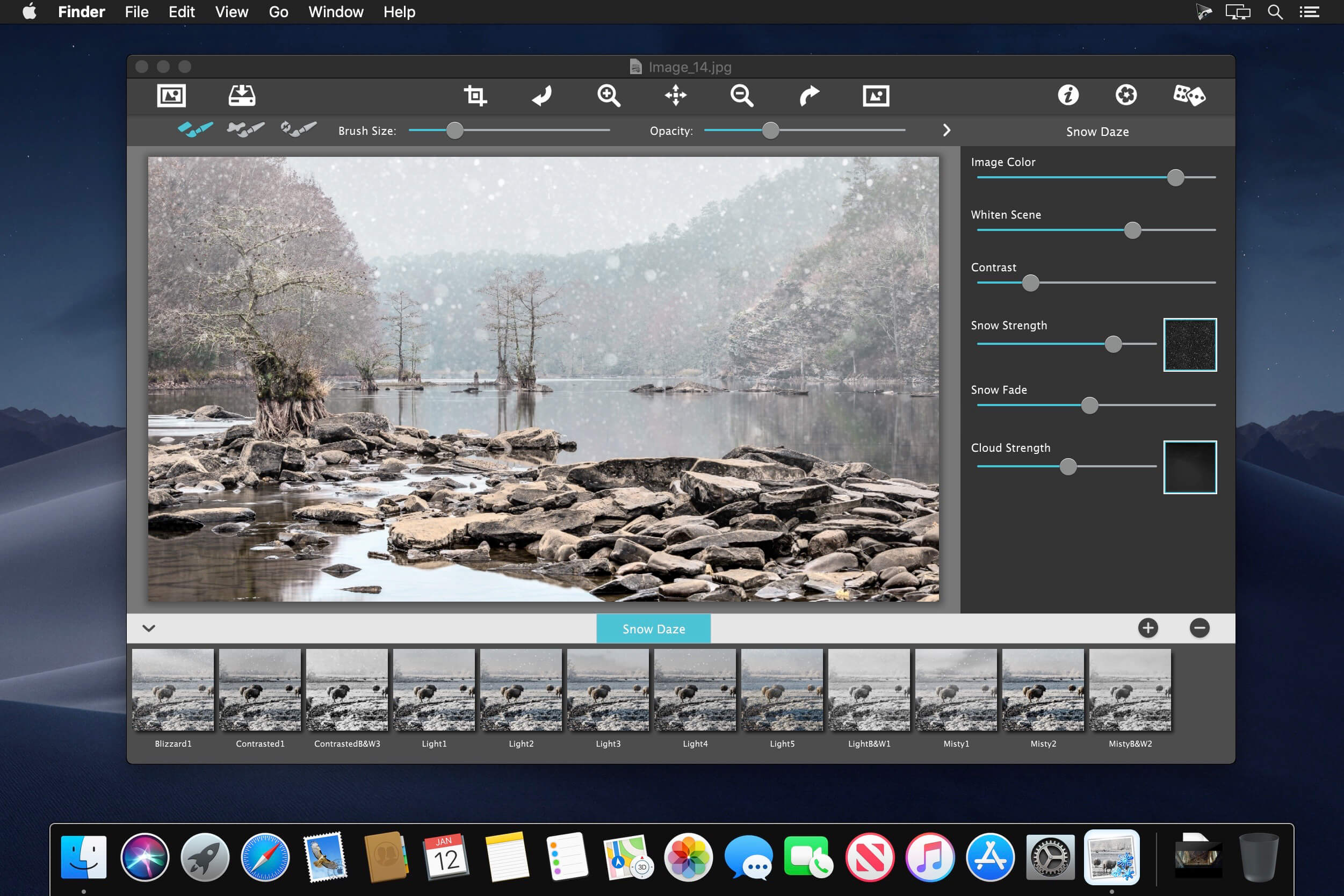Click the Snow Strength slider handle

1112,344
